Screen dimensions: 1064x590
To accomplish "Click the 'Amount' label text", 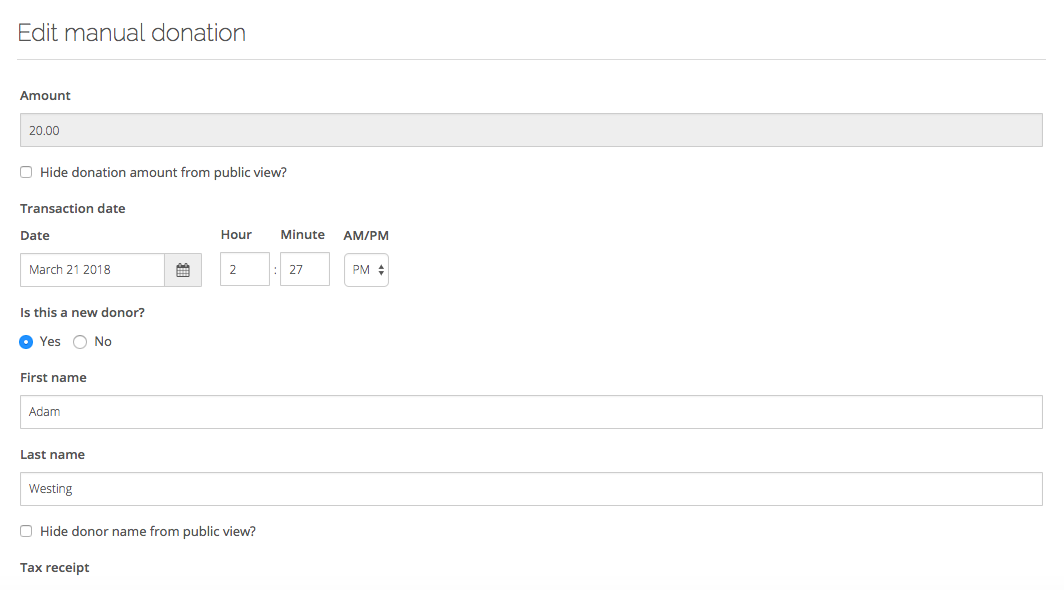I will point(46,96).
